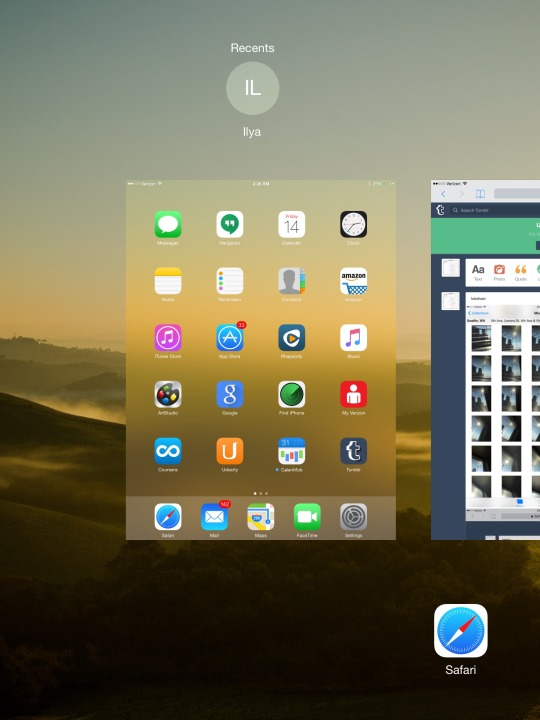Image resolution: width=540 pixels, height=720 pixels.
Task: Tap the Safari label under the app icon
Action: 461,670
